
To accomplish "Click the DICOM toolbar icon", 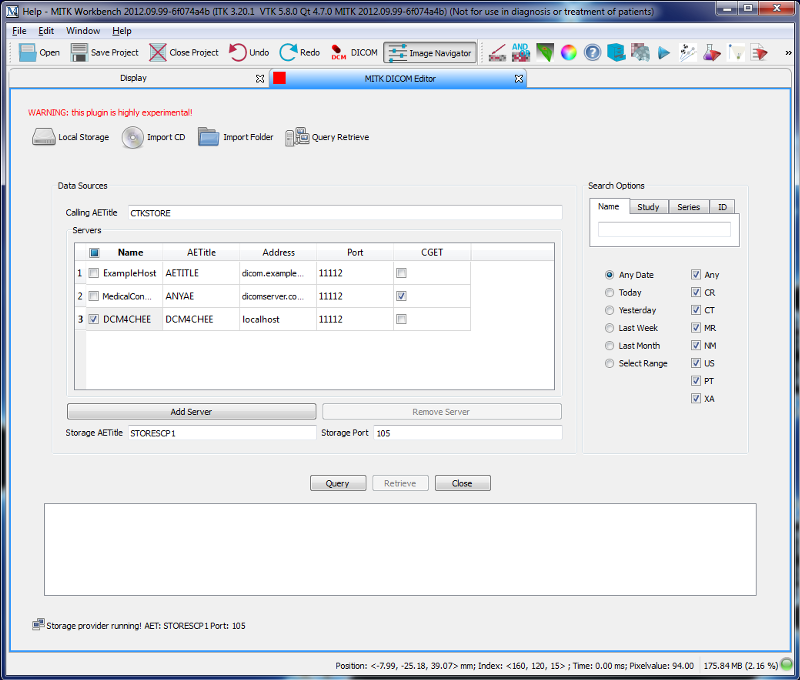I will (338, 53).
